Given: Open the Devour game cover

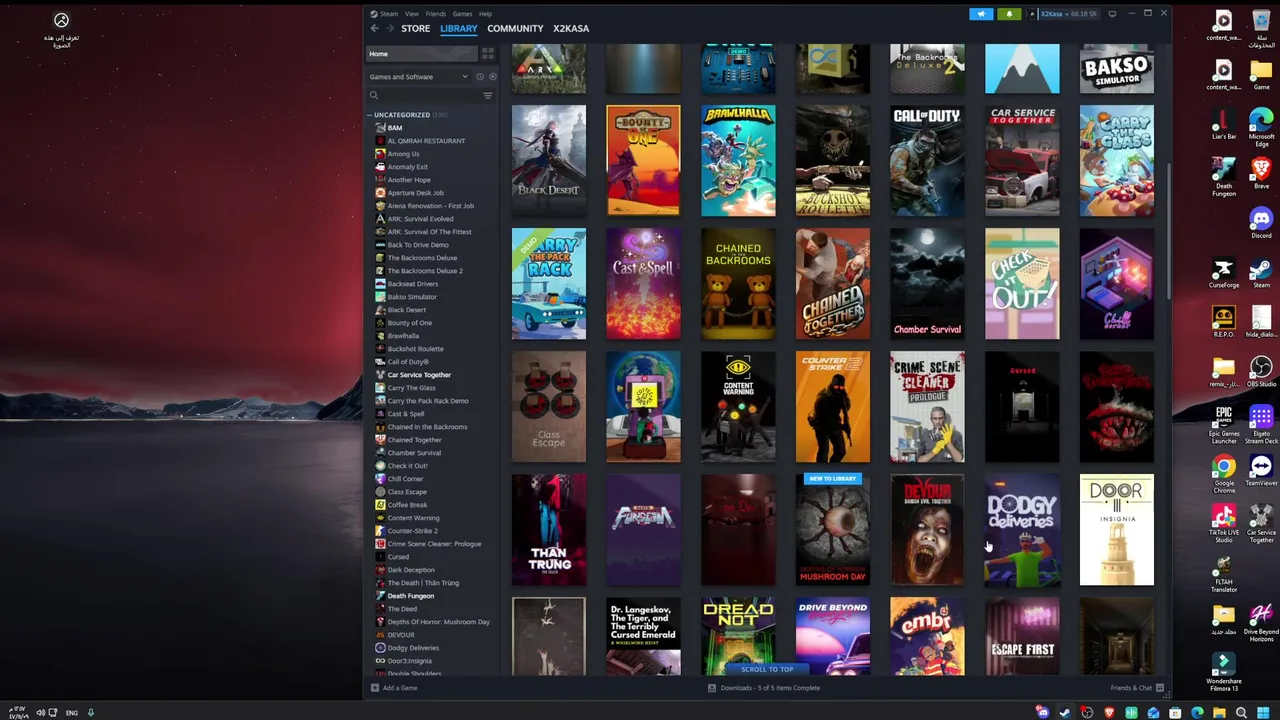Looking at the screenshot, I should click(x=927, y=530).
